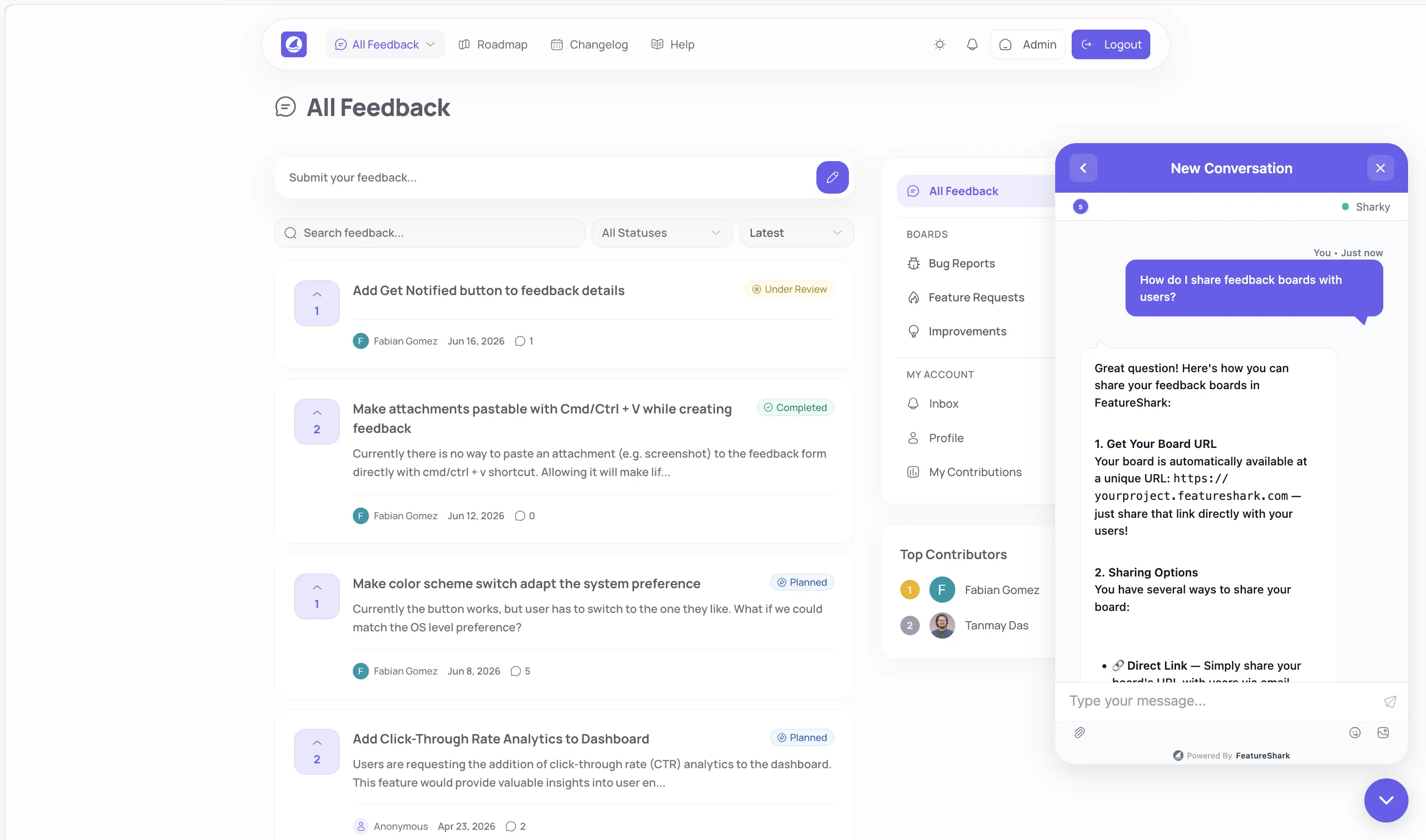Click the pencil submit feedback button

click(832, 177)
